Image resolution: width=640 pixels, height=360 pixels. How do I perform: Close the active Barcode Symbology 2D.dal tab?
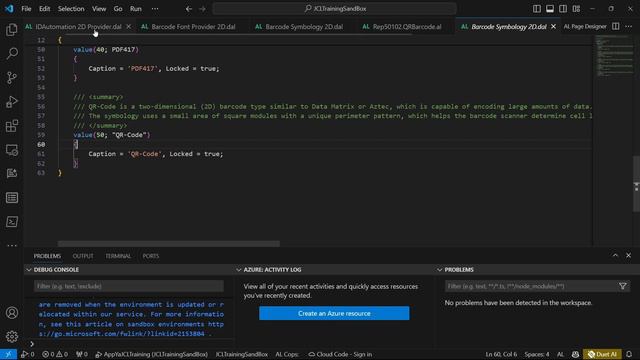(553, 27)
